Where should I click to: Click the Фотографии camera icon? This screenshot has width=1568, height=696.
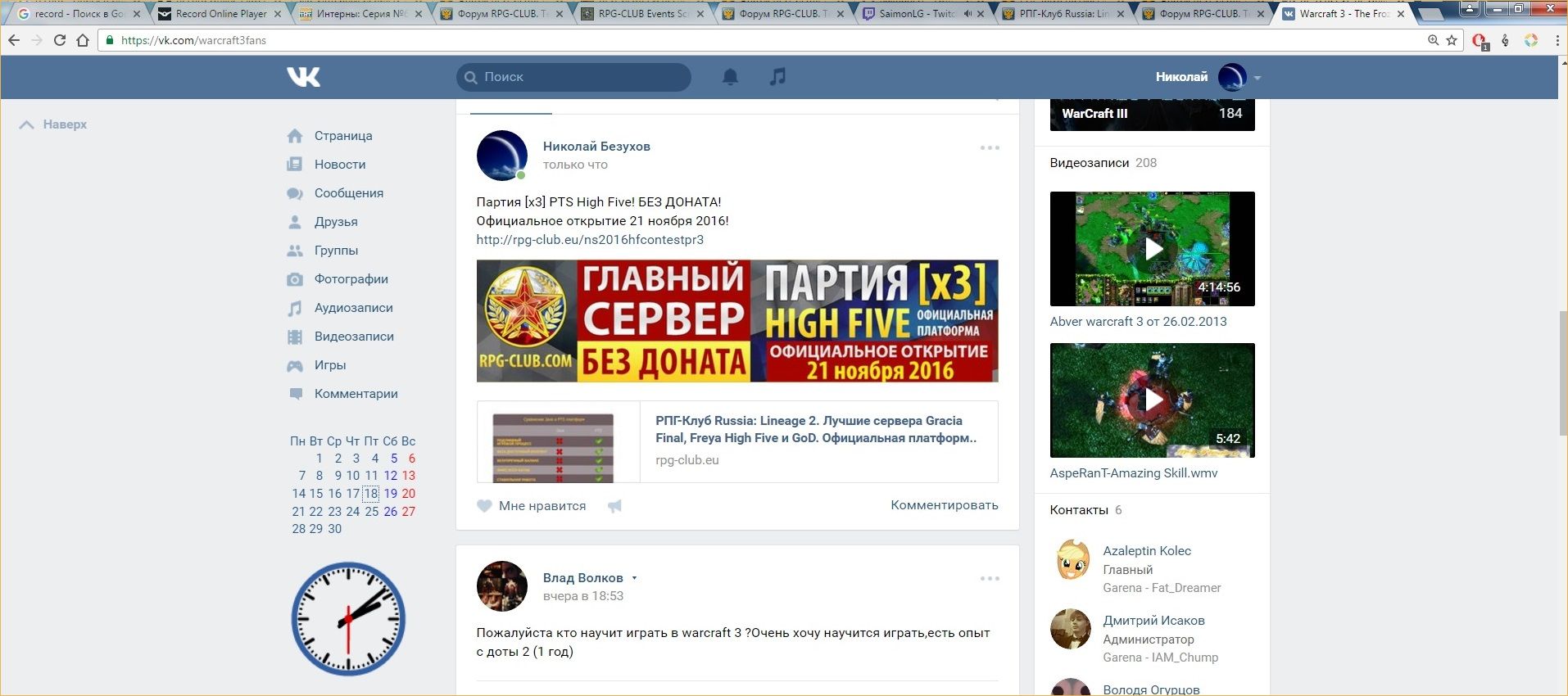295,279
